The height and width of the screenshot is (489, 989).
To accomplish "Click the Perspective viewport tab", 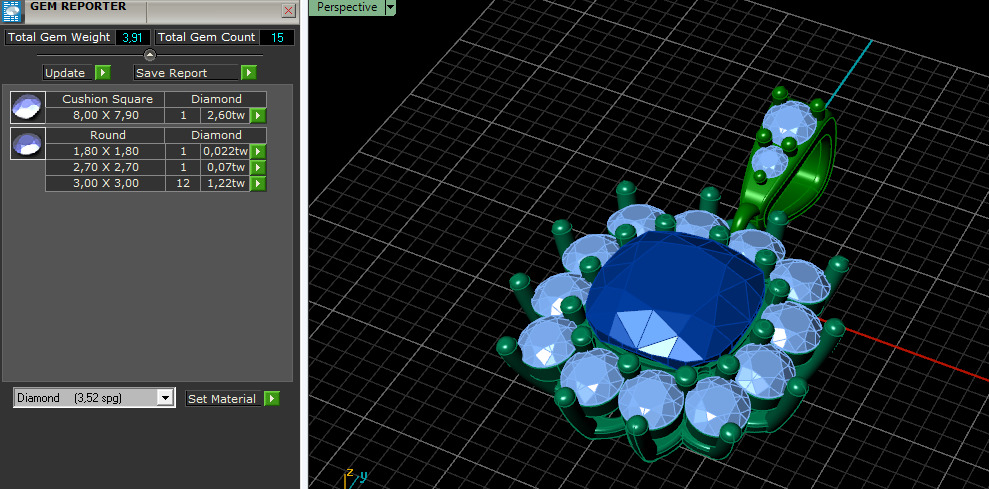I will pos(346,8).
